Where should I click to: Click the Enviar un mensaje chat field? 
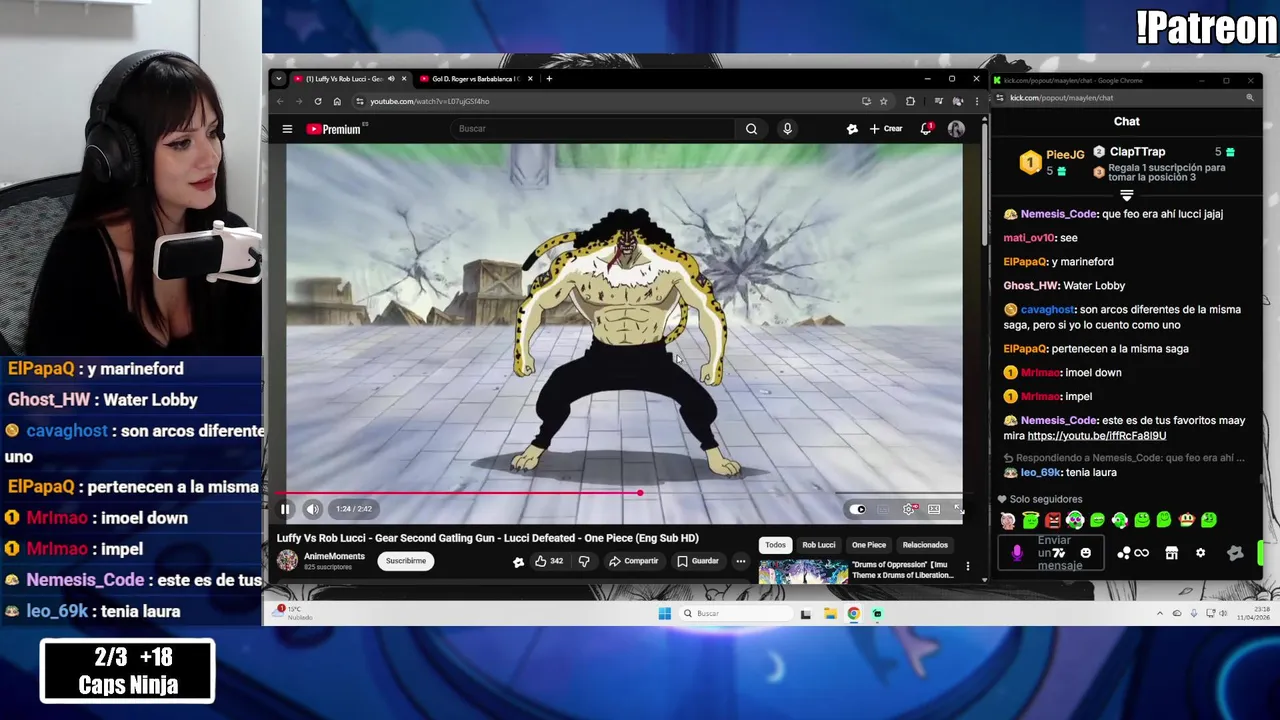click(x=1051, y=553)
